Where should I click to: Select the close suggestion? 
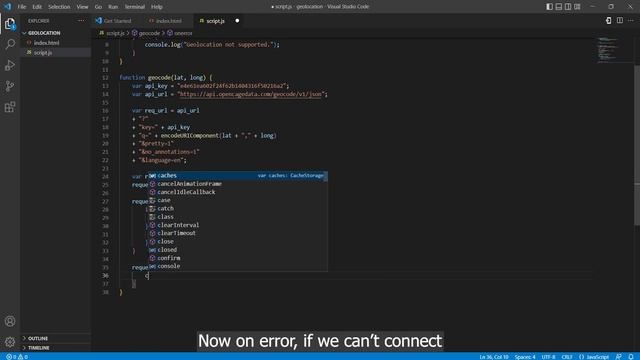pyautogui.click(x=238, y=241)
